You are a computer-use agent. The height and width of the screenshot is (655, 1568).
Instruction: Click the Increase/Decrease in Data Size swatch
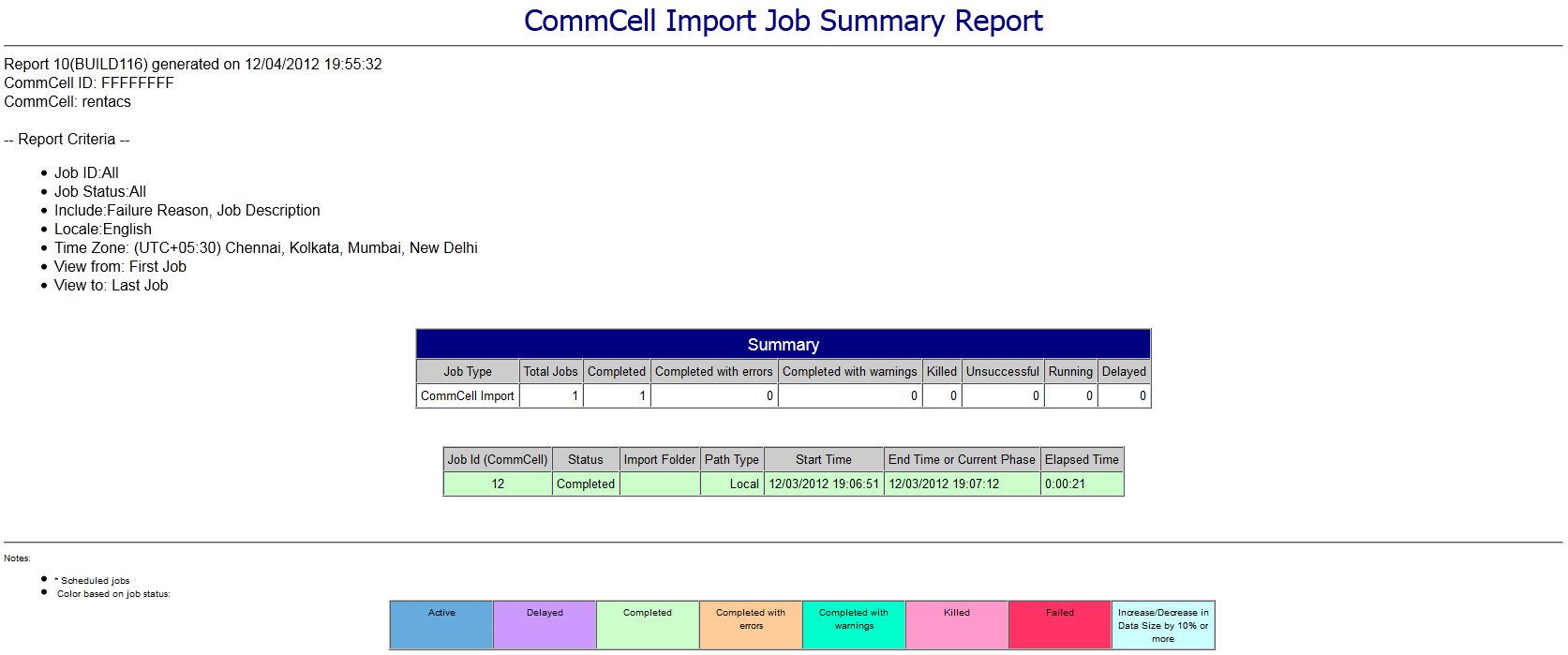coord(1163,625)
